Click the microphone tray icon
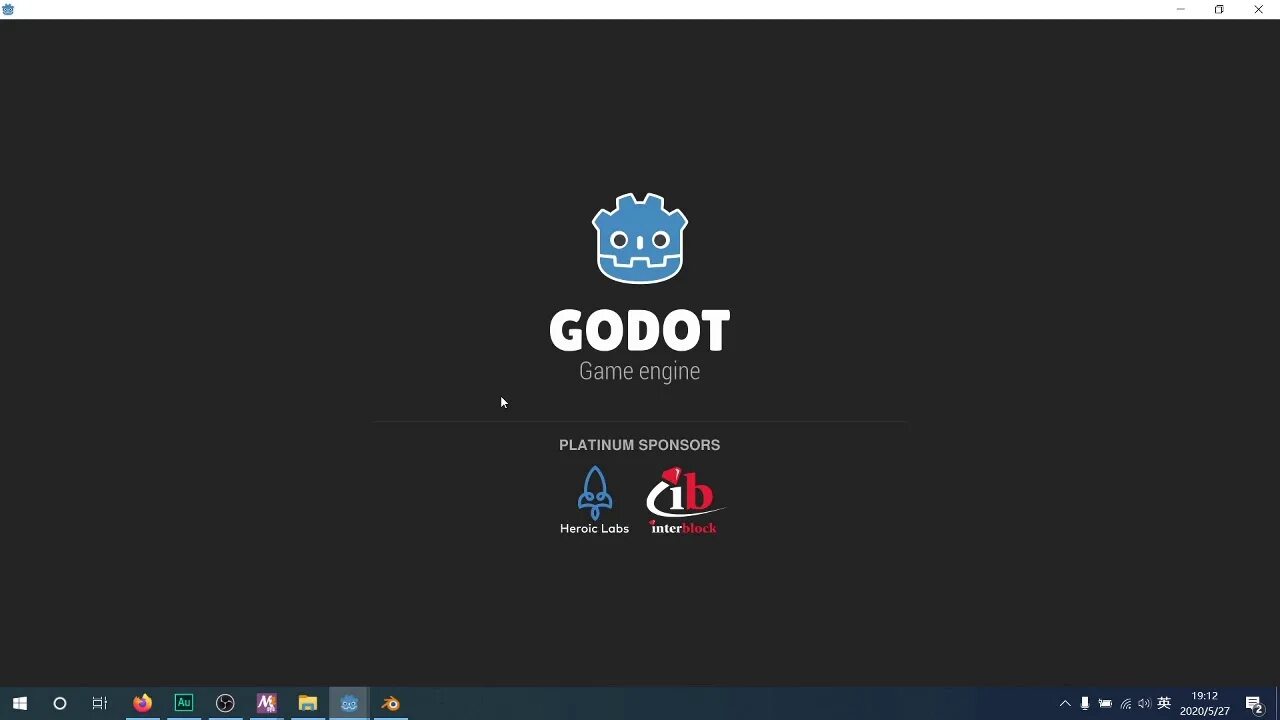Viewport: 1280px width, 720px height. pyautogui.click(x=1085, y=704)
